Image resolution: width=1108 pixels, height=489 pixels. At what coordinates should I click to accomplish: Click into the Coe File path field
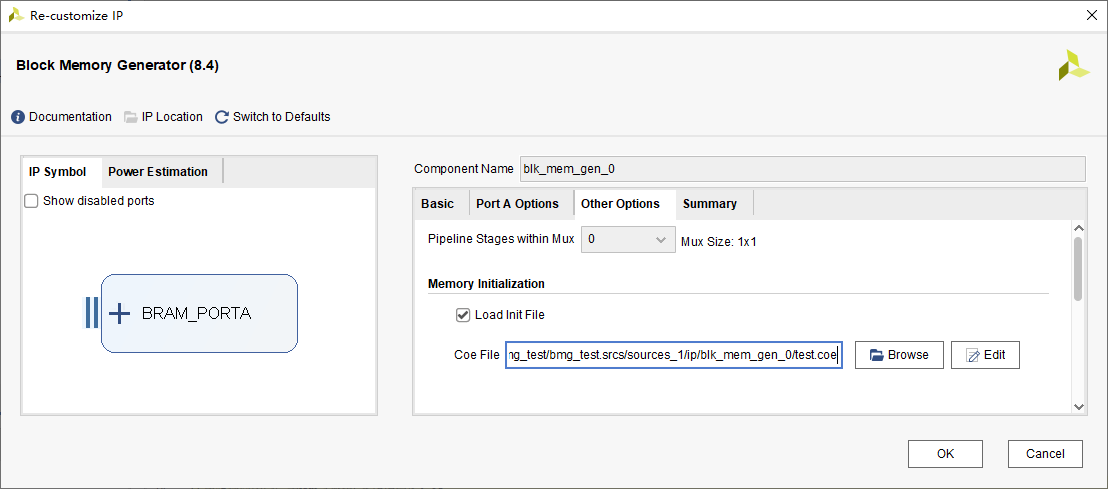click(673, 355)
